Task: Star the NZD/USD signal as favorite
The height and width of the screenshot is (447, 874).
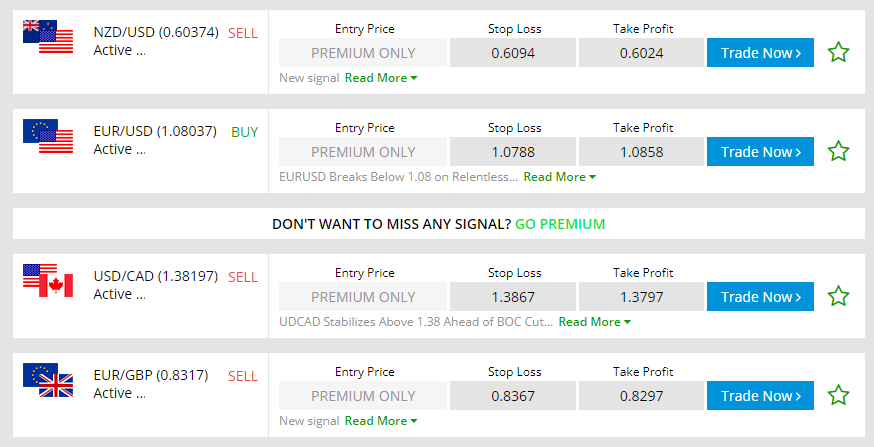Action: point(838,52)
